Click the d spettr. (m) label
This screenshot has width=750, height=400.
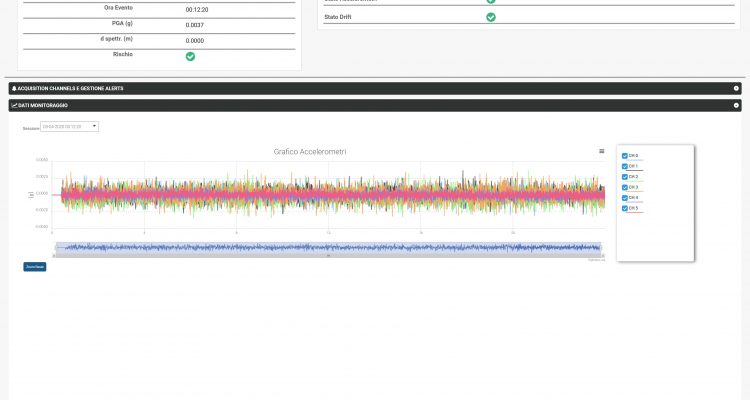pyautogui.click(x=117, y=39)
